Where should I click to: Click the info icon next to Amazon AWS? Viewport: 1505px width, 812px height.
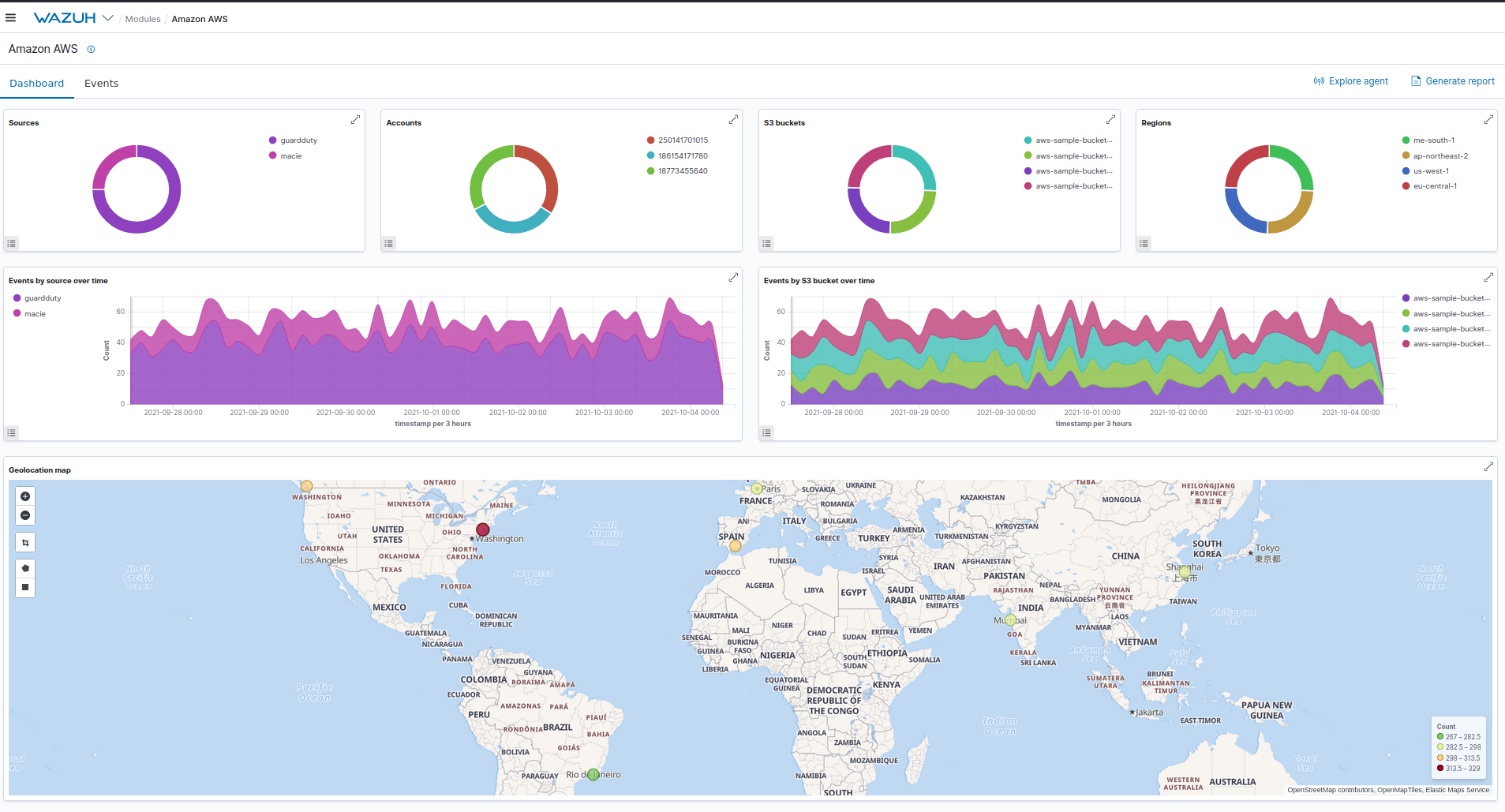91,49
